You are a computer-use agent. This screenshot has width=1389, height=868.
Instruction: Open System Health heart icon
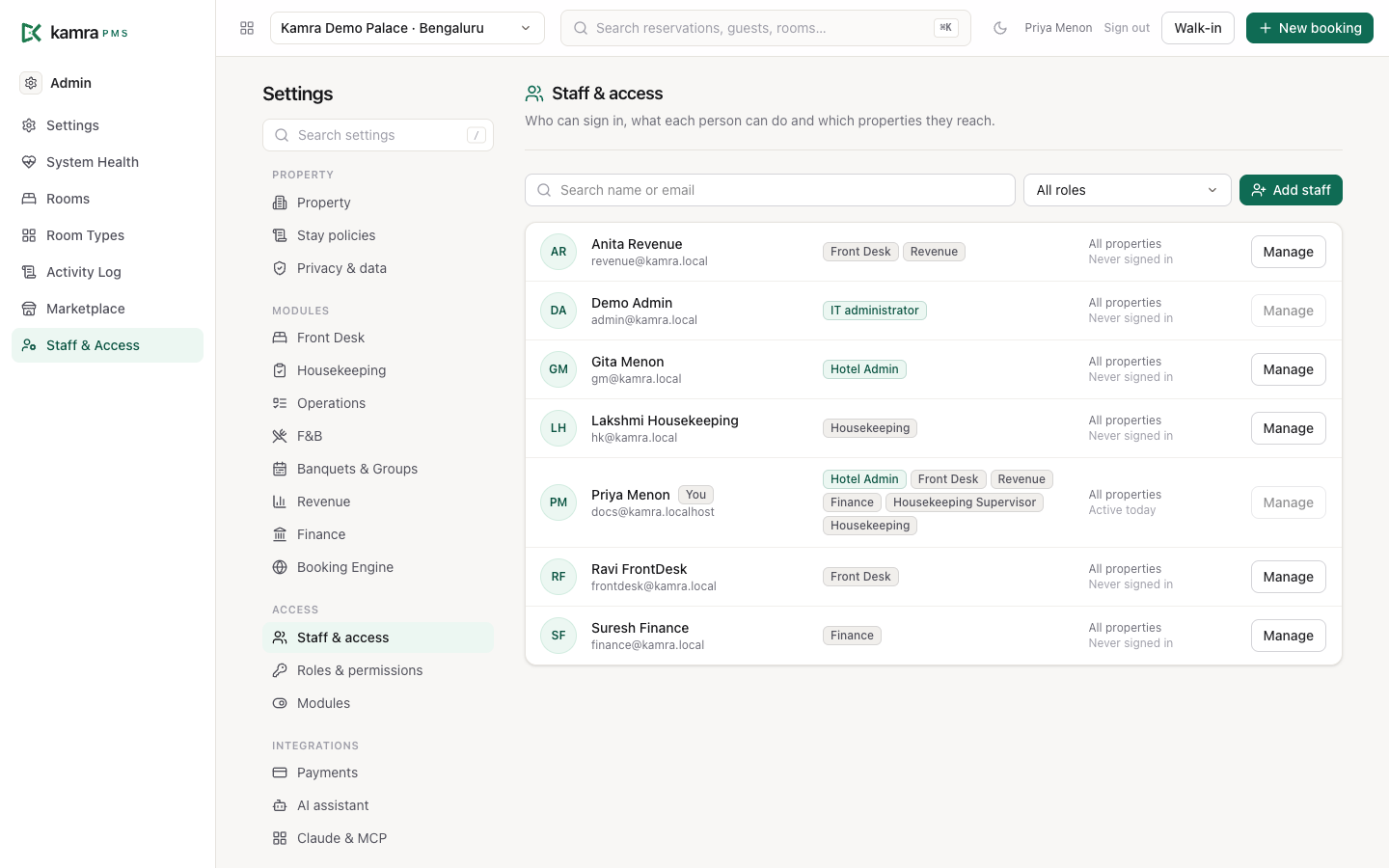click(29, 162)
